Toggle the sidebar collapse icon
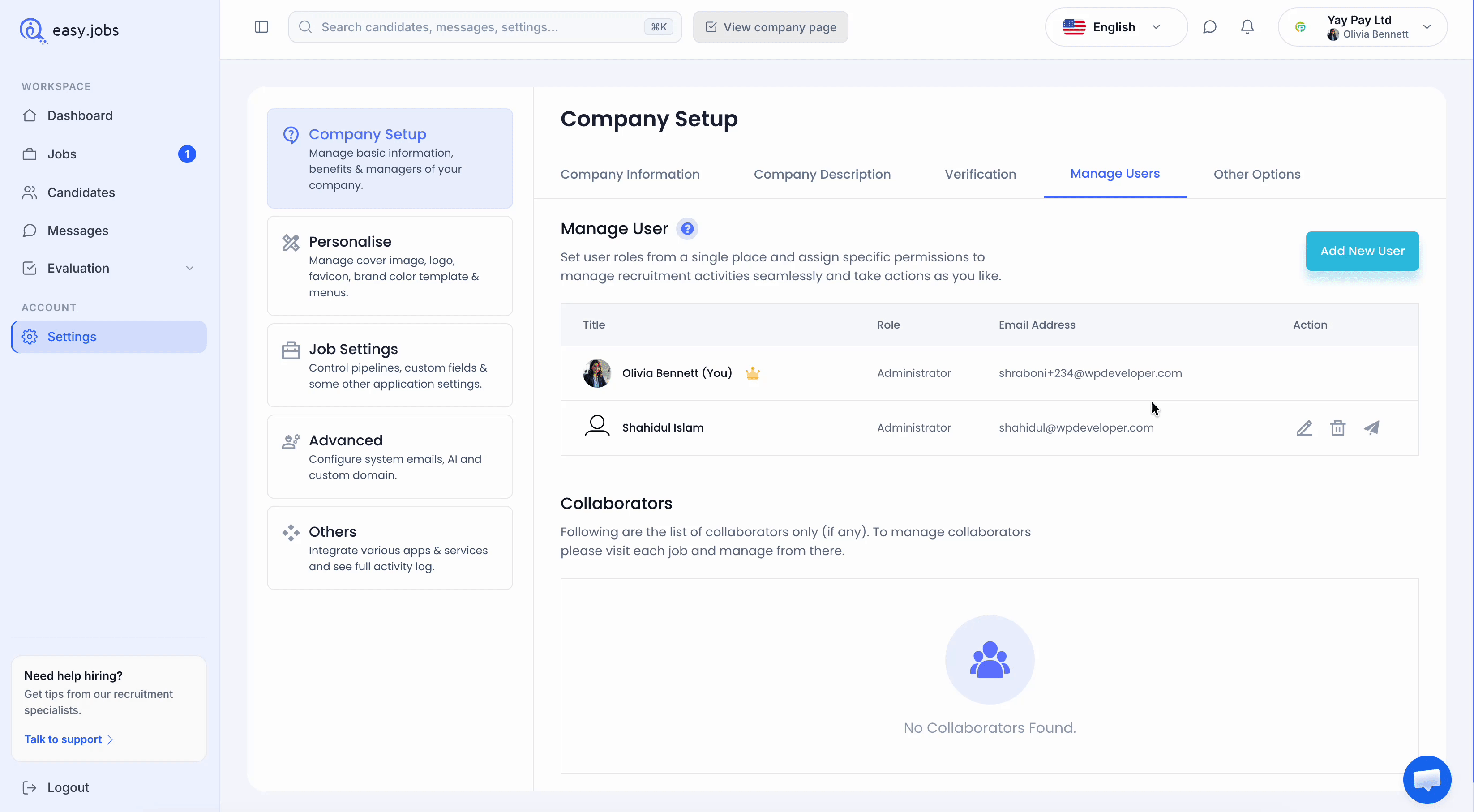 pos(261,27)
